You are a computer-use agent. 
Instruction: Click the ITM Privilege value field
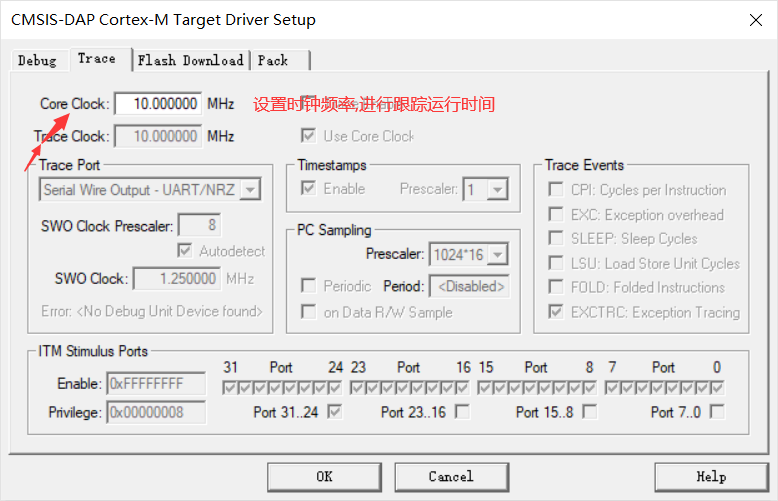pyautogui.click(x=156, y=412)
